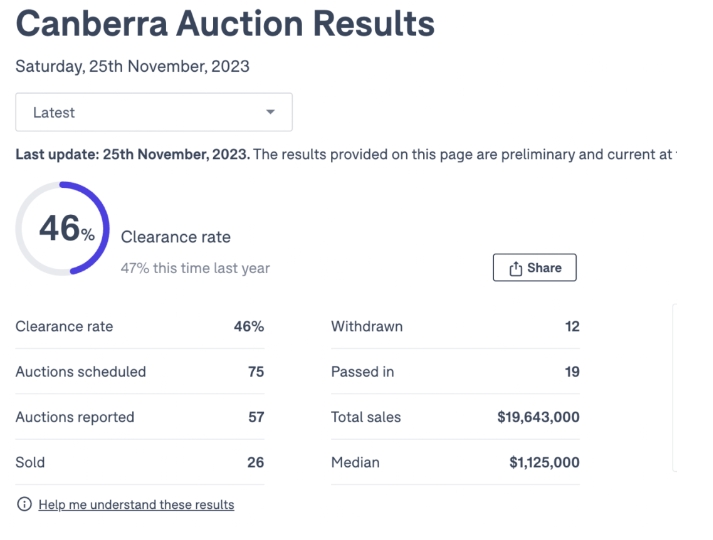Click the share icon in Share button

pos(516,268)
